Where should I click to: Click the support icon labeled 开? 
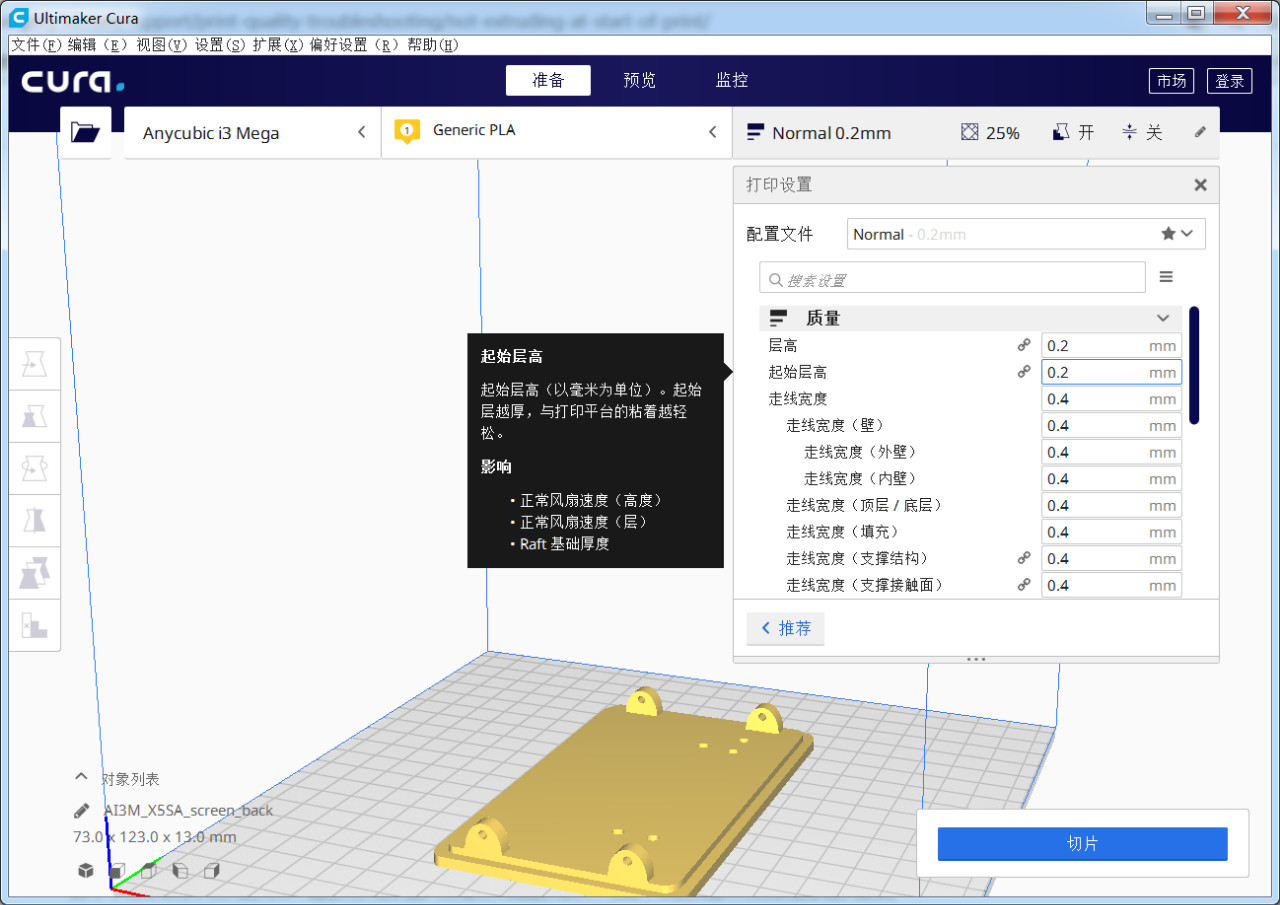coord(1061,132)
